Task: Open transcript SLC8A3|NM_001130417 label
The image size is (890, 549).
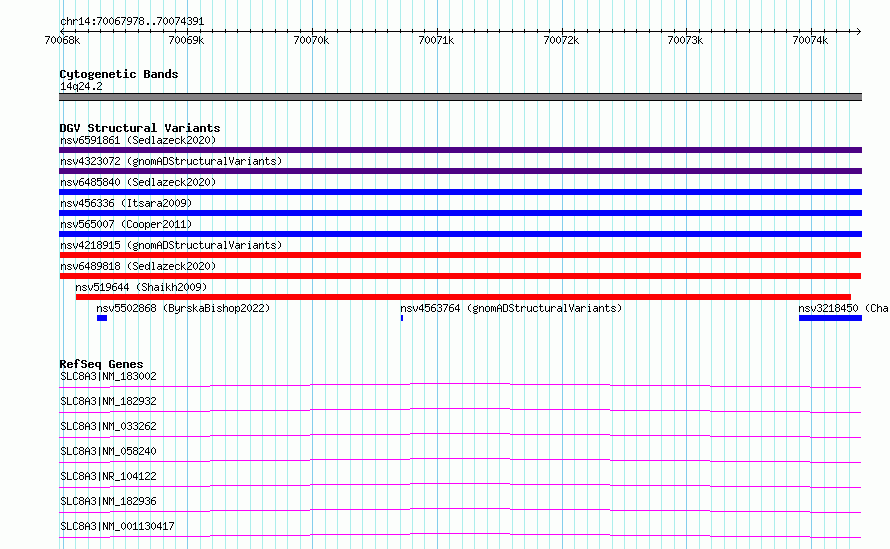Action: (117, 526)
